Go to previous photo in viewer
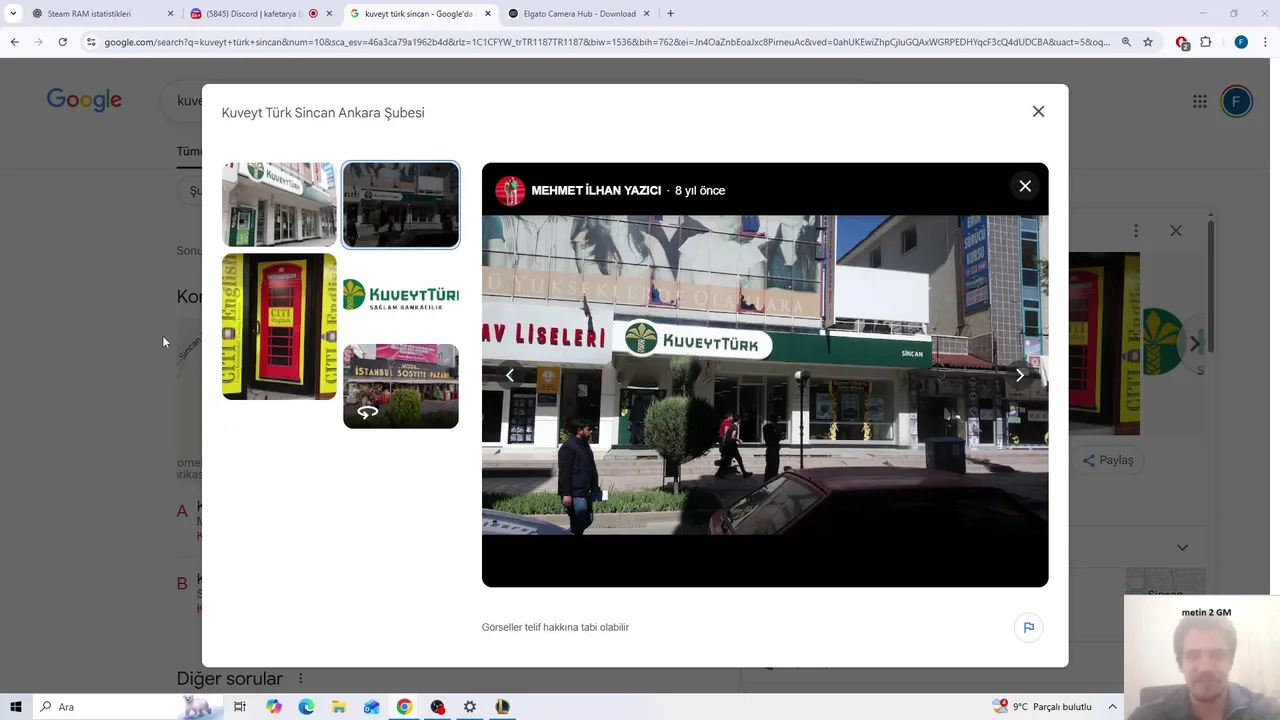Viewport: 1280px width, 720px height. (x=510, y=375)
